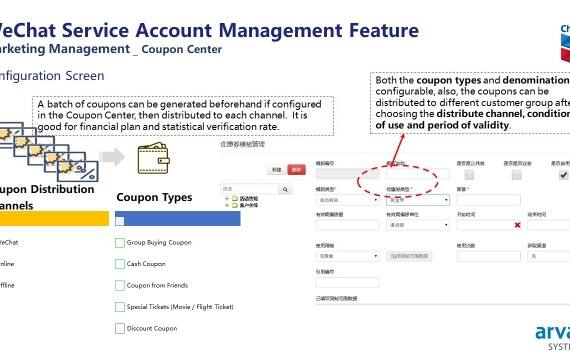The width and height of the screenshot is (570, 360).
Task: Click the gray arrow between coupons and wallet
Action: tap(113, 157)
